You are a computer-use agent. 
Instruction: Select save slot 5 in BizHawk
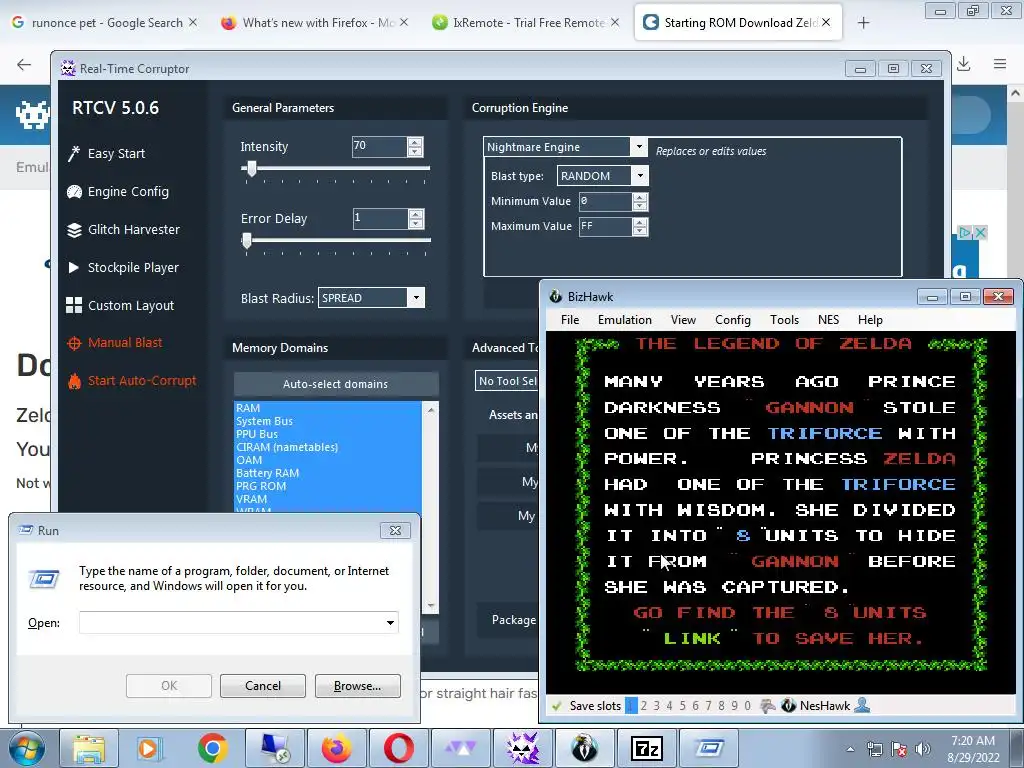[x=682, y=706]
